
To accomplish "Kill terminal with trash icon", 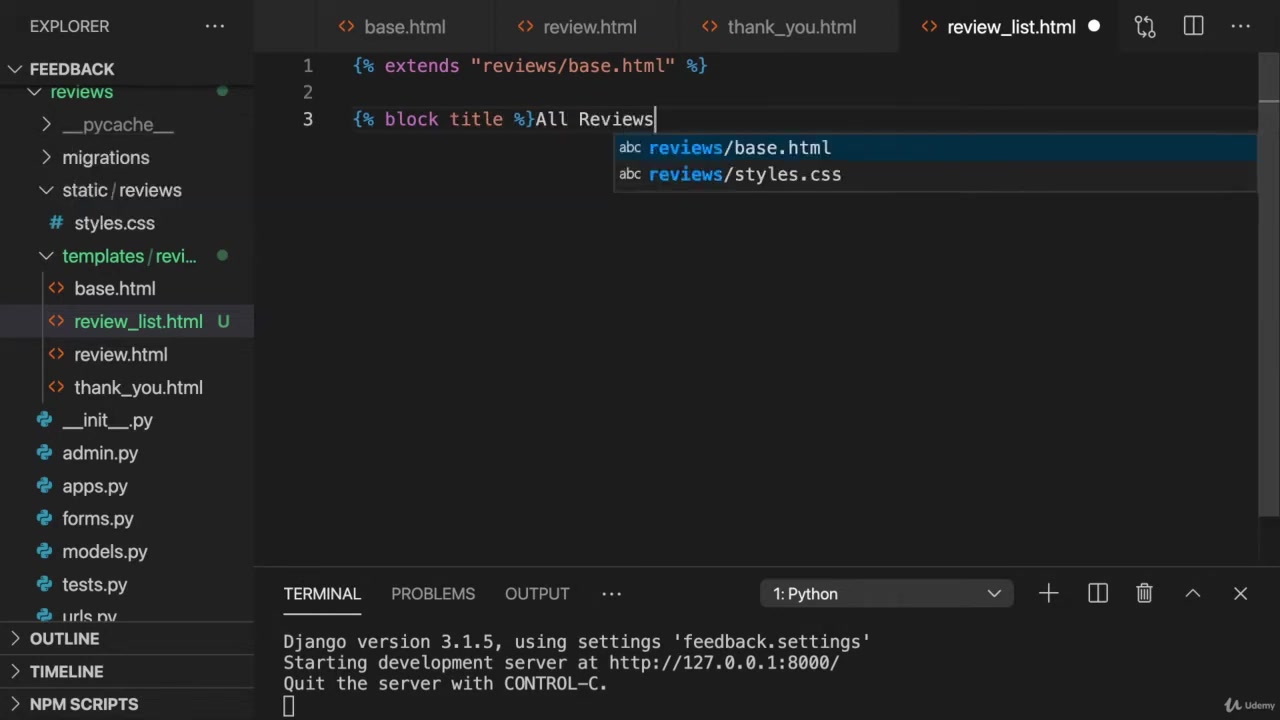I will pos(1145,594).
